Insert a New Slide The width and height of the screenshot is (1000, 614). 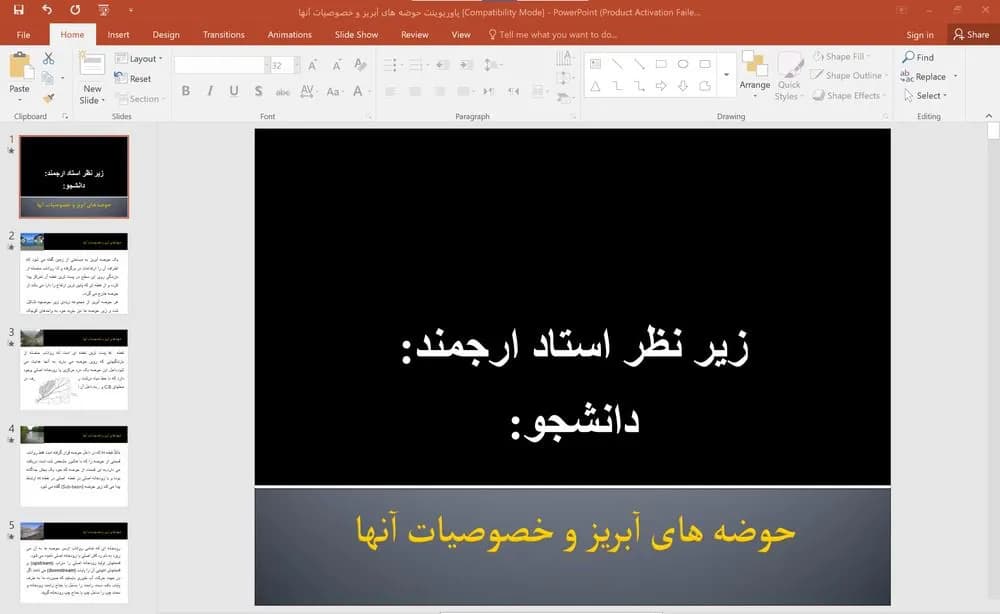tap(92, 78)
